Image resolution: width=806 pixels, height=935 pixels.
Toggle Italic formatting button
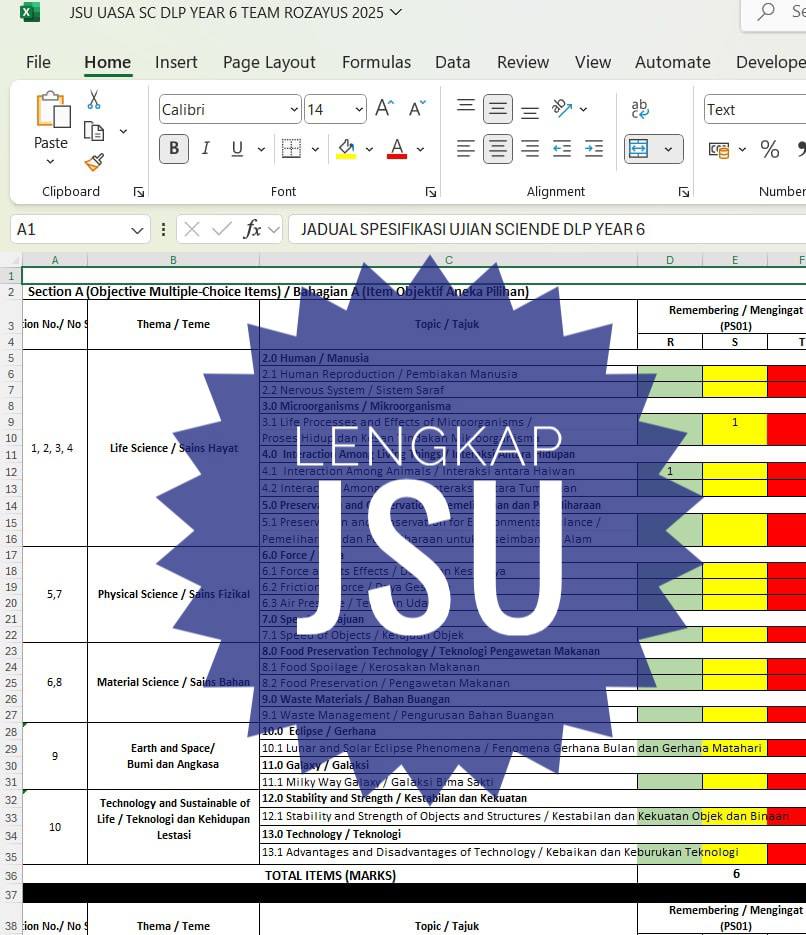click(x=206, y=148)
